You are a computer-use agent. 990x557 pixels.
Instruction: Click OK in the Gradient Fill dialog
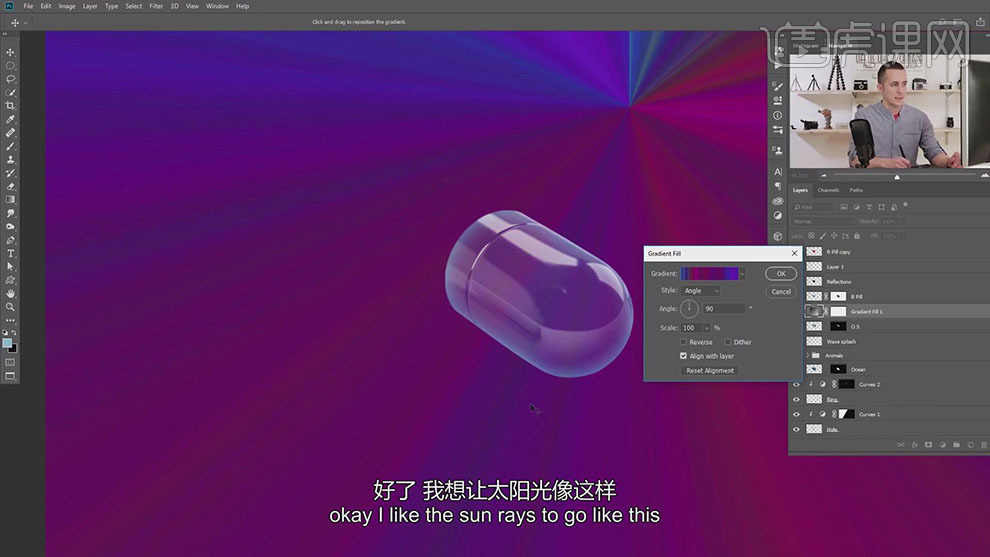point(781,273)
